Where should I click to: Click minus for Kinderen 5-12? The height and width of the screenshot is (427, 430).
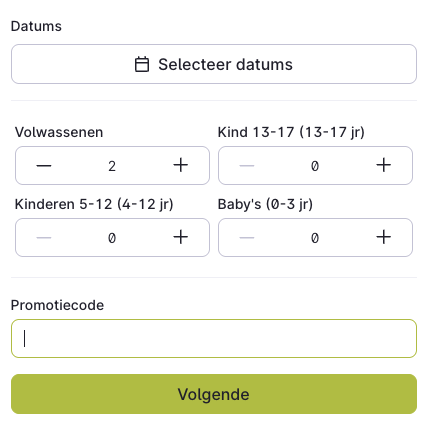pos(44,237)
